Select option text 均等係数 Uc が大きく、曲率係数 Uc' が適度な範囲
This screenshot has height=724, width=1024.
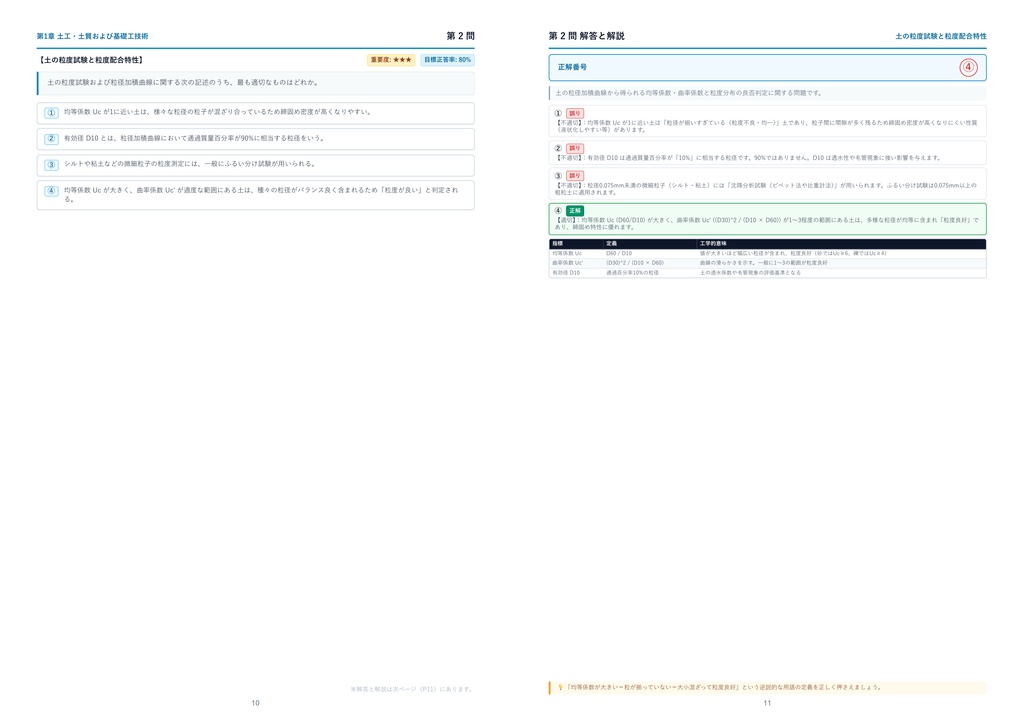261,195
